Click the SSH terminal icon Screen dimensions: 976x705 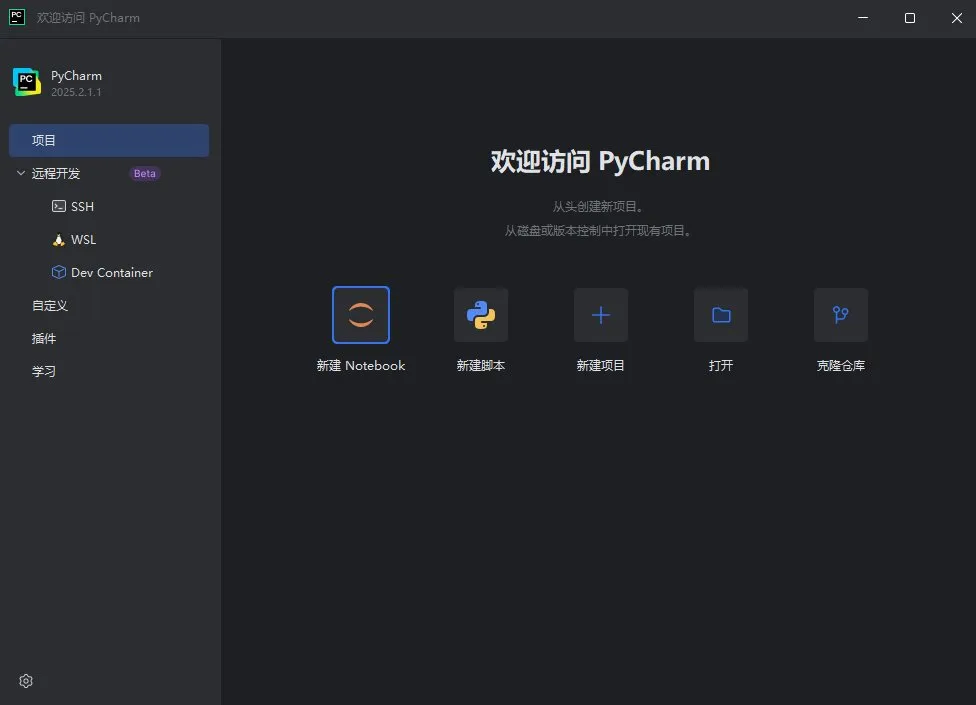(59, 206)
